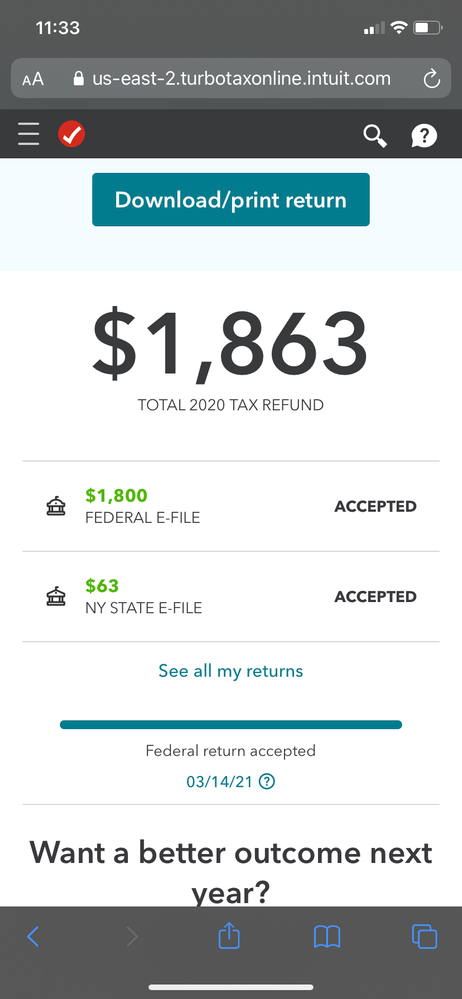Open the help question-mark bubble
This screenshot has width=462, height=999.
tap(424, 135)
